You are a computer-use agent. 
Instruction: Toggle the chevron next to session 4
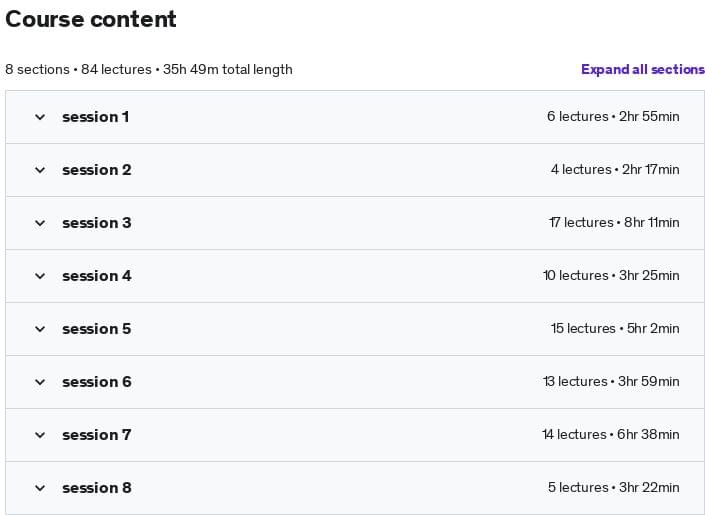40,276
